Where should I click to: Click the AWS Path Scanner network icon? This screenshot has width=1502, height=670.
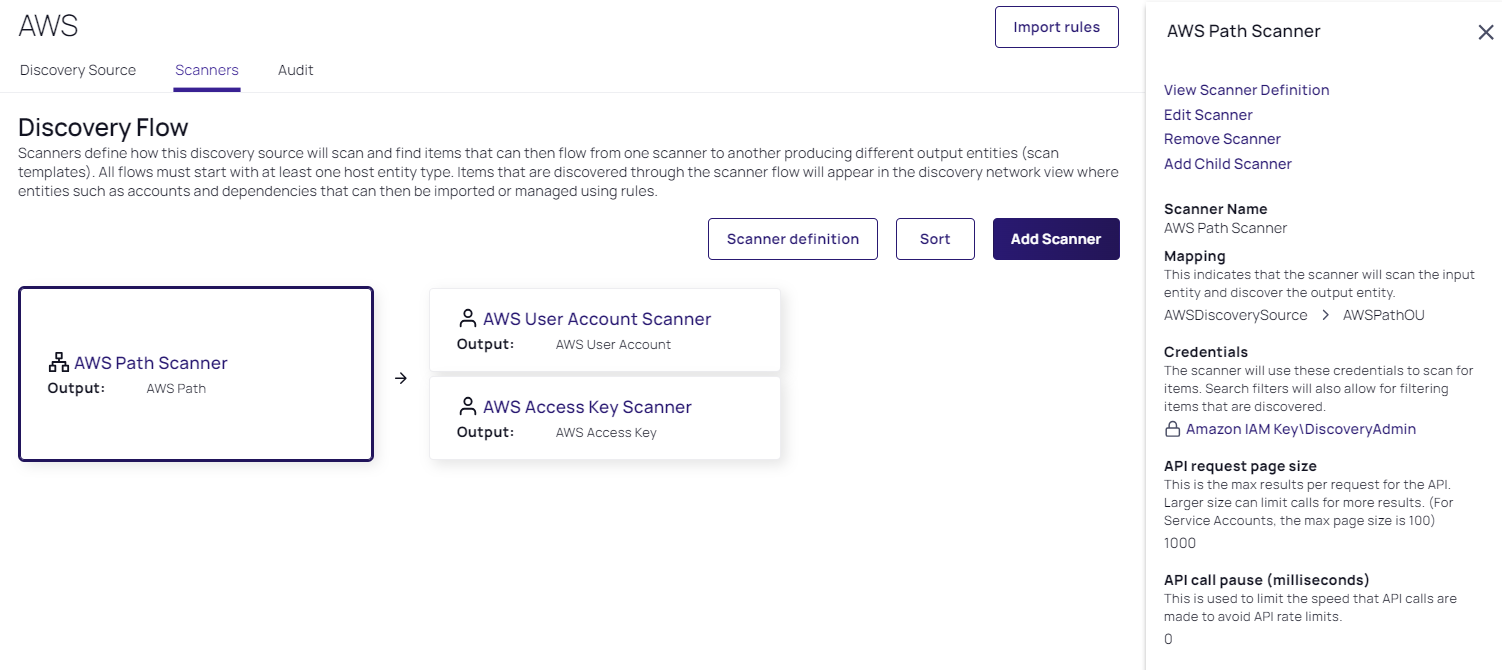58,363
